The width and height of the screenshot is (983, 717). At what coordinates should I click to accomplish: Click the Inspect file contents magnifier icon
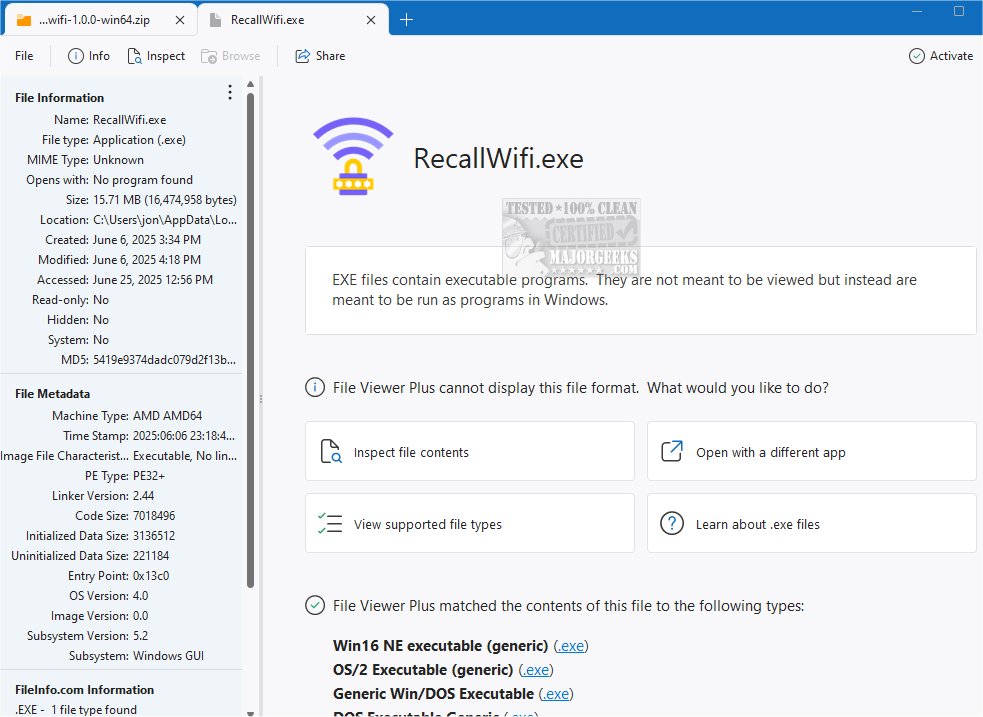[330, 451]
